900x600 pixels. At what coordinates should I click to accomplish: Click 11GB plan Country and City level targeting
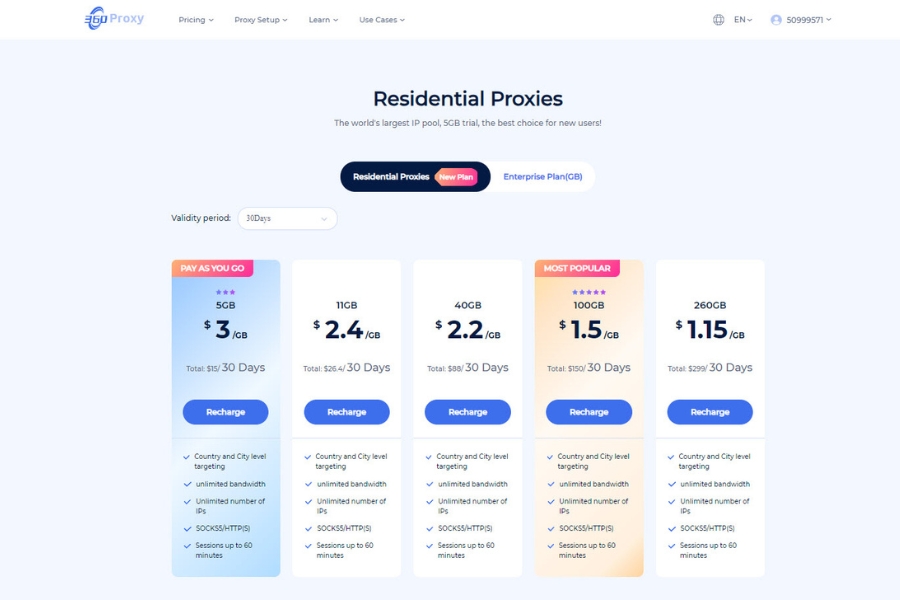pos(351,461)
